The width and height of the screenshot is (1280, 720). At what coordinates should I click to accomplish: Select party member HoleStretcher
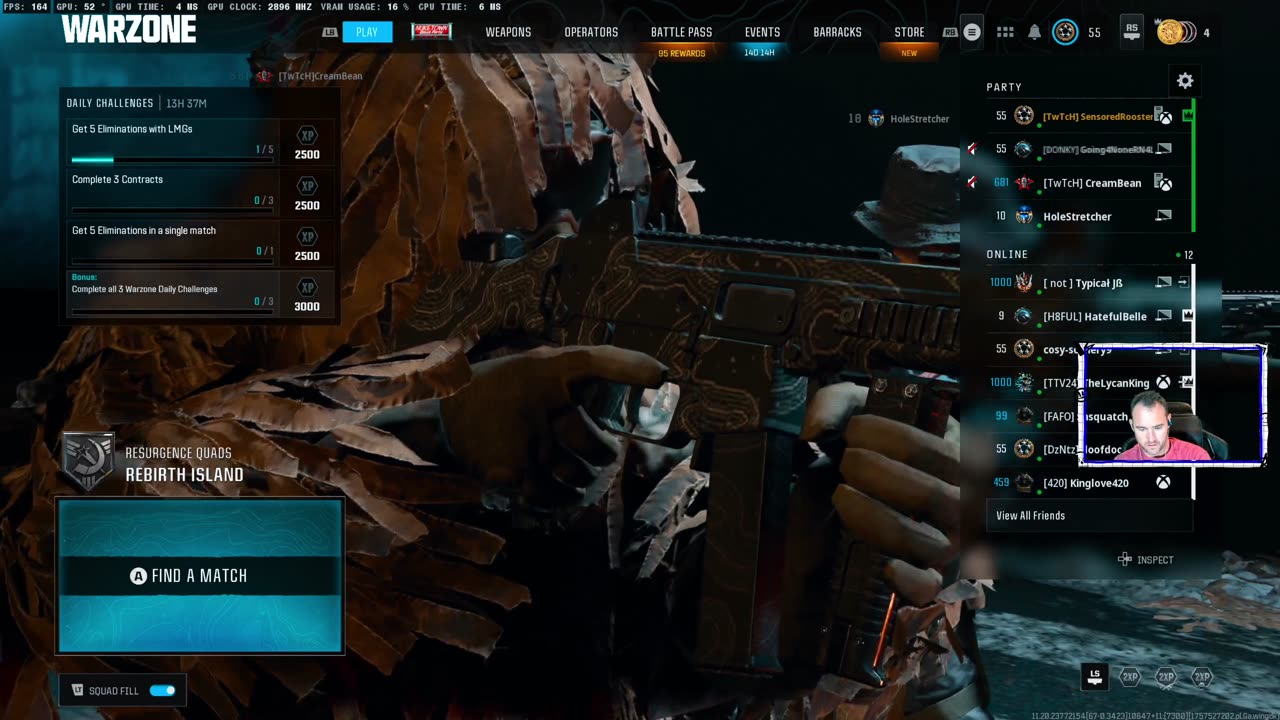(x=1089, y=216)
